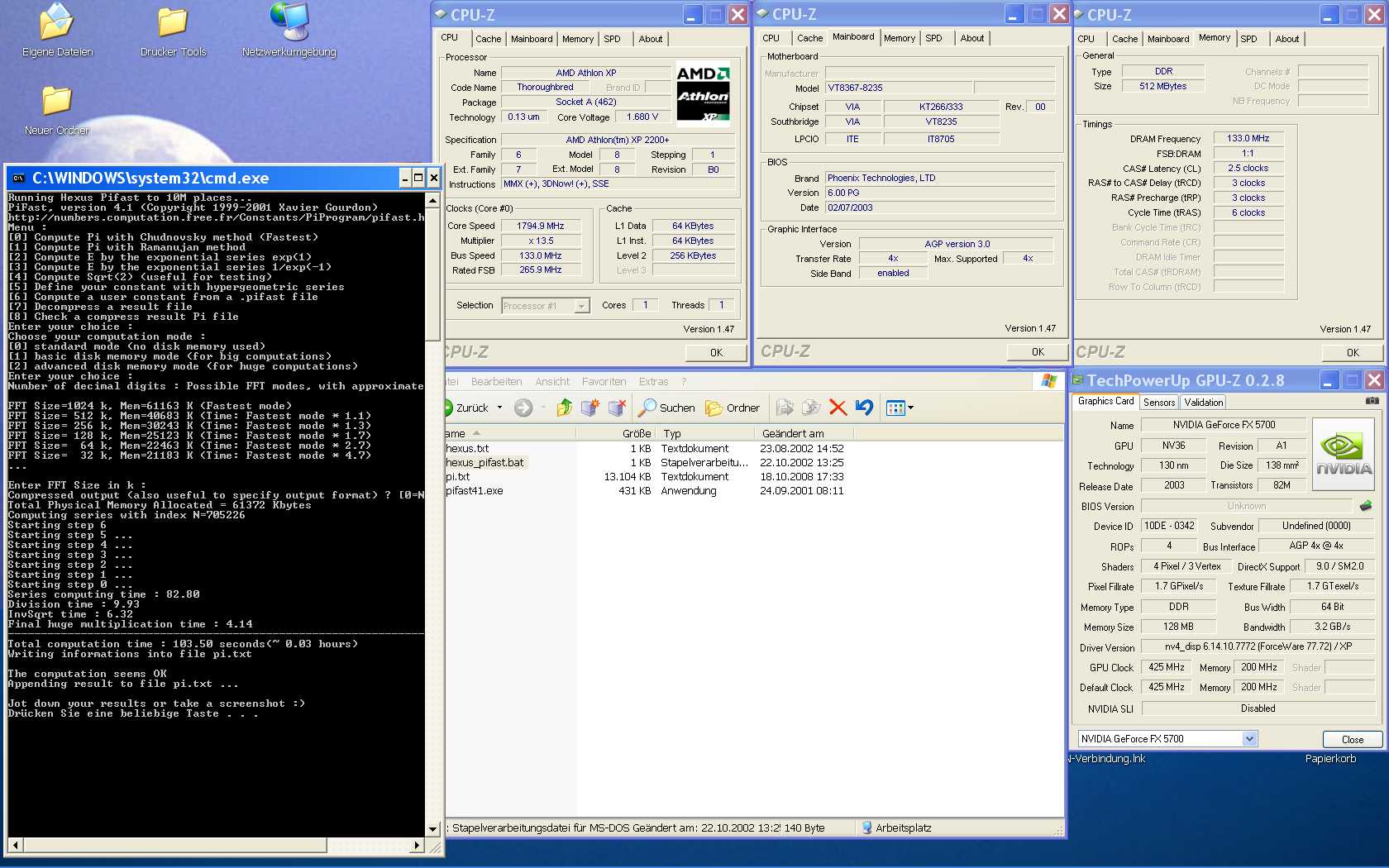The width and height of the screenshot is (1389, 868).
Task: Click the Map network drive icon
Action: point(590,408)
